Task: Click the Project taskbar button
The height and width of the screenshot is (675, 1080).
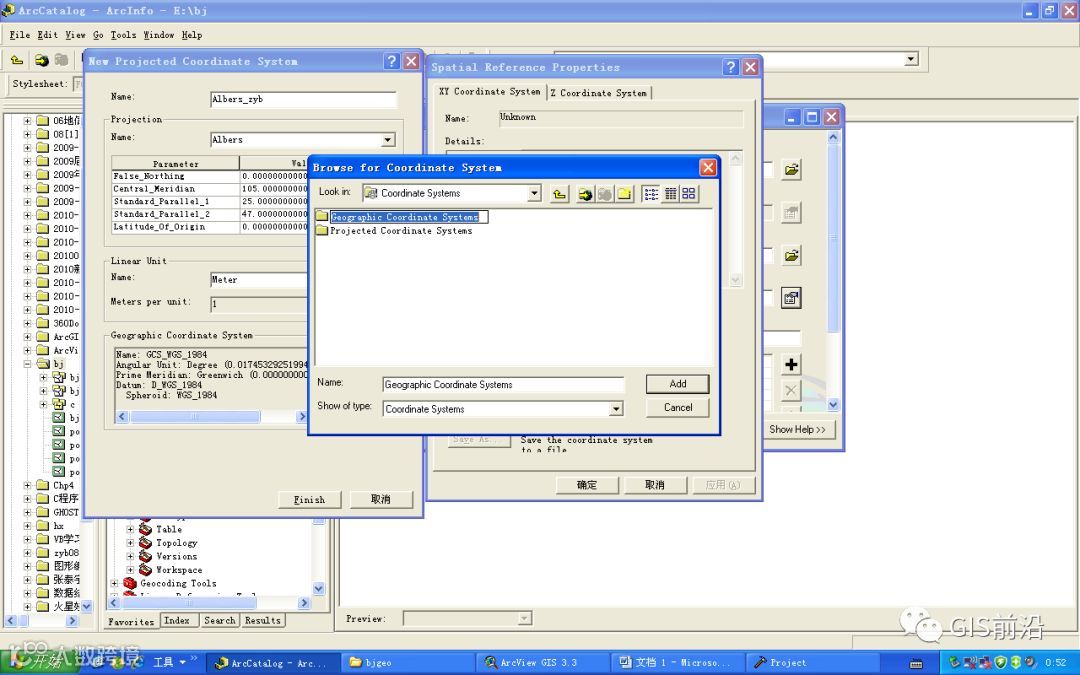Action: pyautogui.click(x=813, y=663)
